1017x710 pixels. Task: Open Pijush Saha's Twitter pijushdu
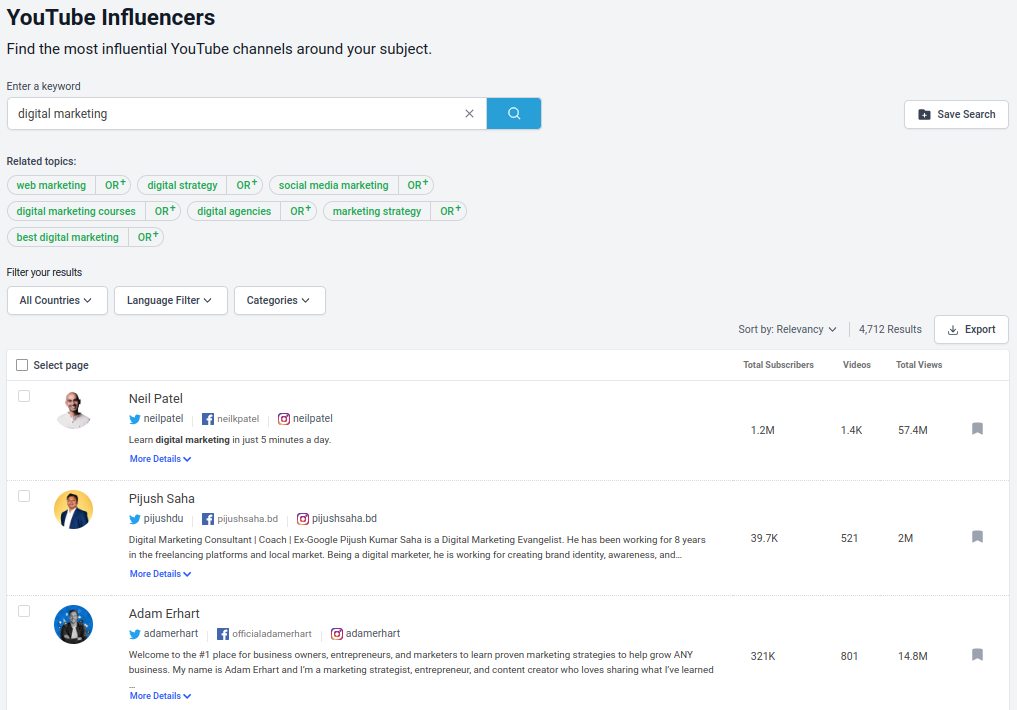[x=156, y=519]
